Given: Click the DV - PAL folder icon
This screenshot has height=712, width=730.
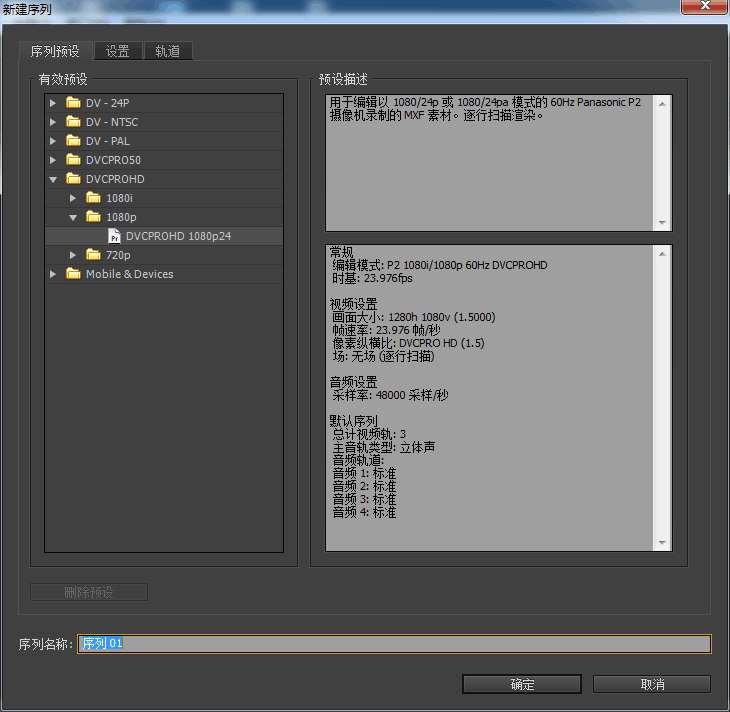Looking at the screenshot, I should (x=73, y=141).
